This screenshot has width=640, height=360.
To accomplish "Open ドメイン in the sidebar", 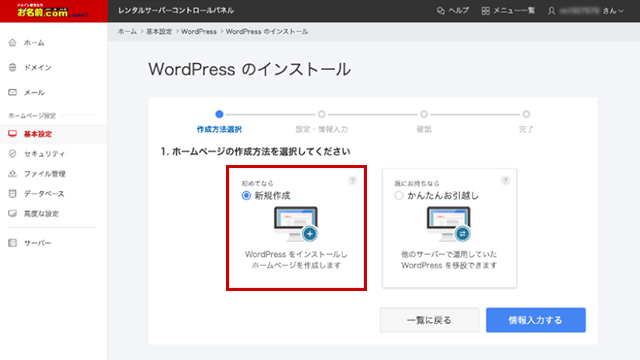I will click(38, 67).
